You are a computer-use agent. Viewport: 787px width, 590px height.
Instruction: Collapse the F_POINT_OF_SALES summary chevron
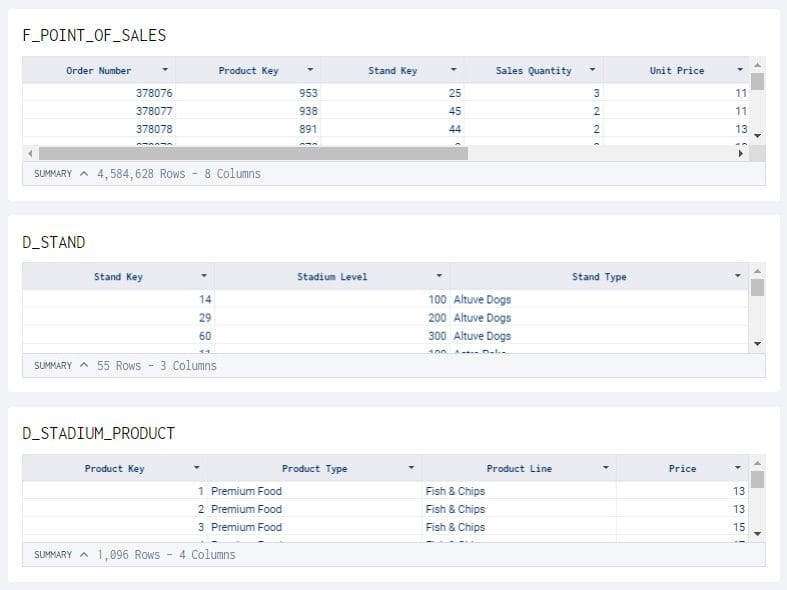[84, 174]
